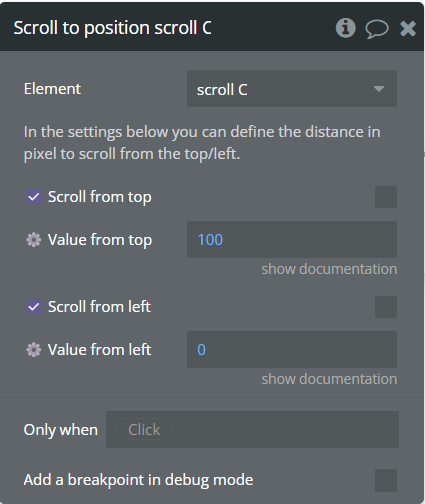Click the dark square right of Scroll from top
Image resolution: width=425 pixels, height=504 pixels.
click(x=386, y=197)
